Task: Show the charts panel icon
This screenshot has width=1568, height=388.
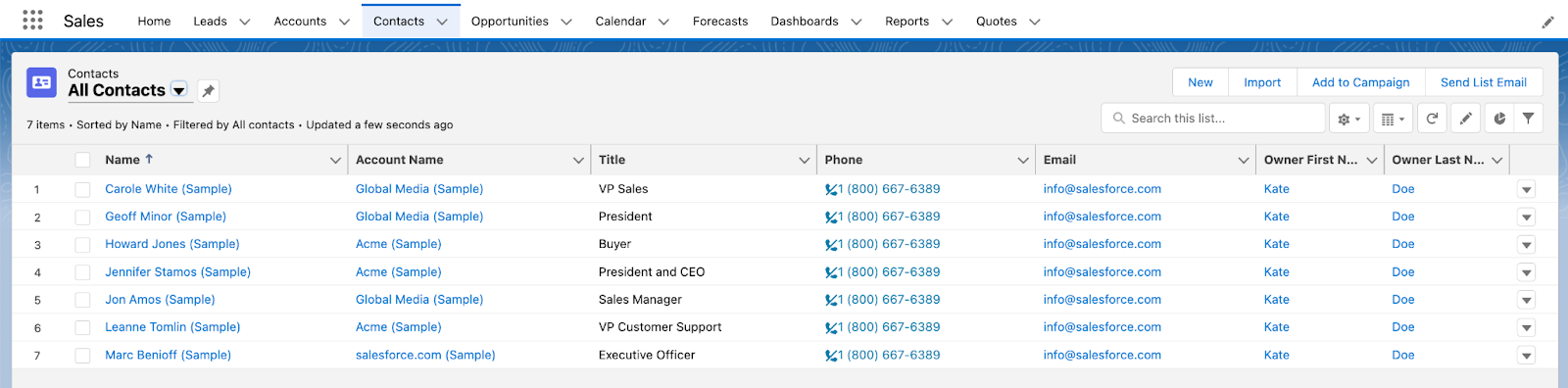Action: pos(1499,119)
